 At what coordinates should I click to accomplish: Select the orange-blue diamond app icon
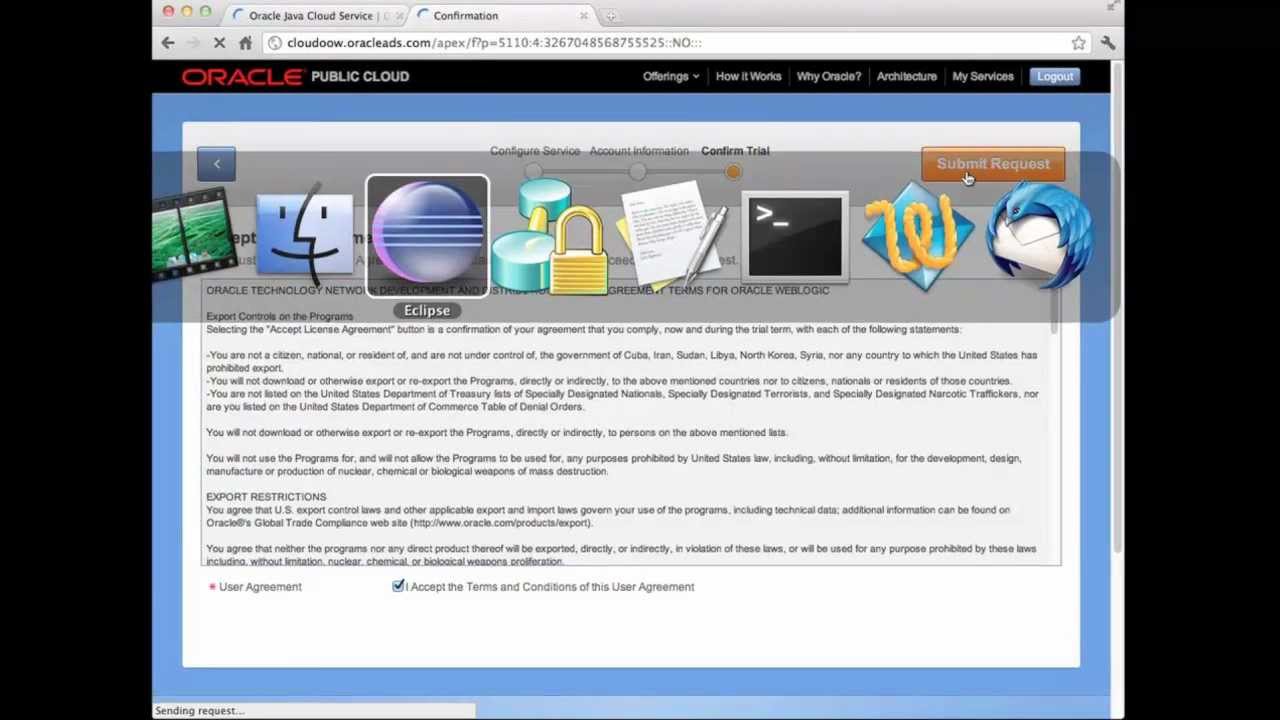pyautogui.click(x=918, y=237)
